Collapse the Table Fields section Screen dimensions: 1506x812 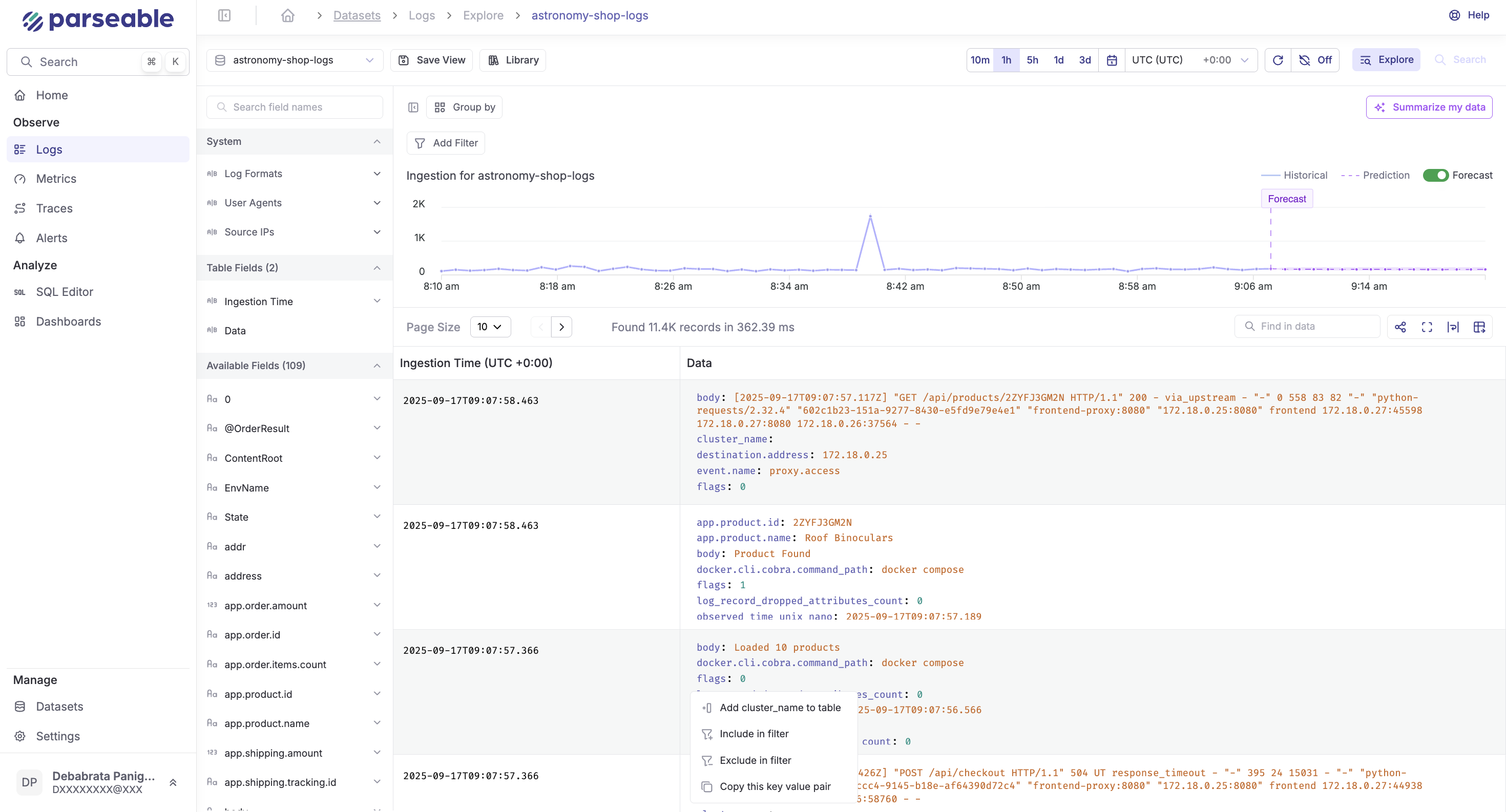[377, 268]
